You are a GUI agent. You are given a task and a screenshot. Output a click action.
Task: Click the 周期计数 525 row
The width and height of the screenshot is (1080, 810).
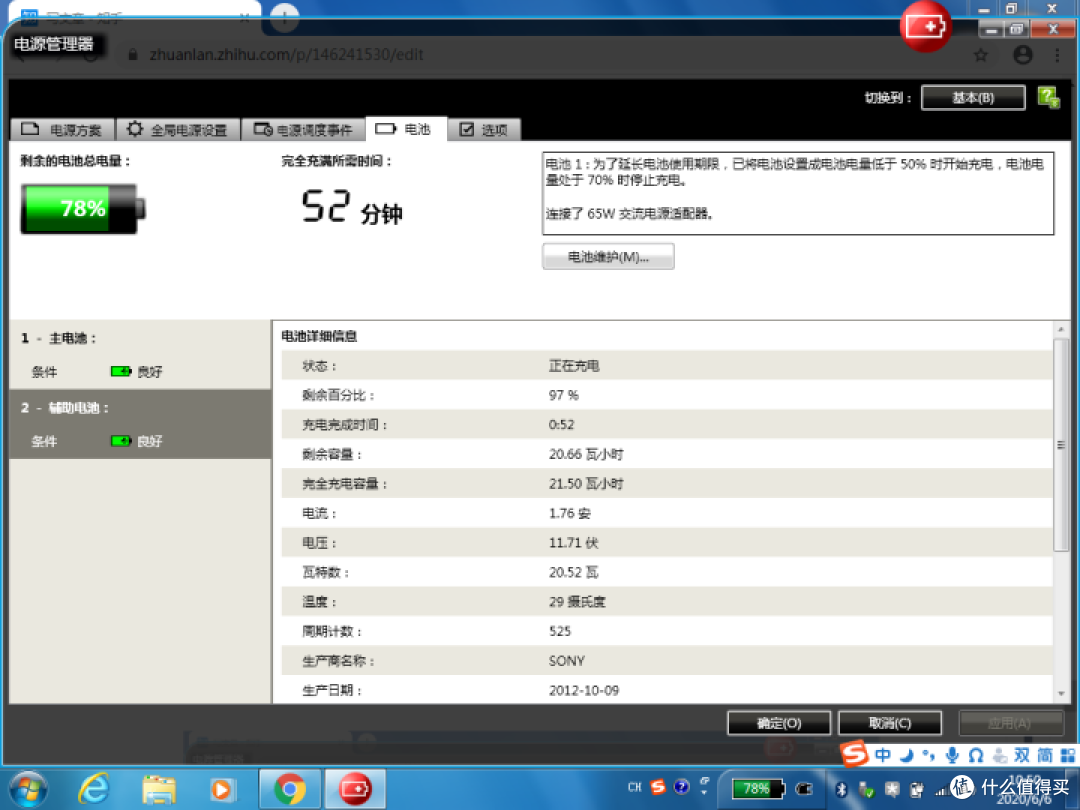click(666, 631)
